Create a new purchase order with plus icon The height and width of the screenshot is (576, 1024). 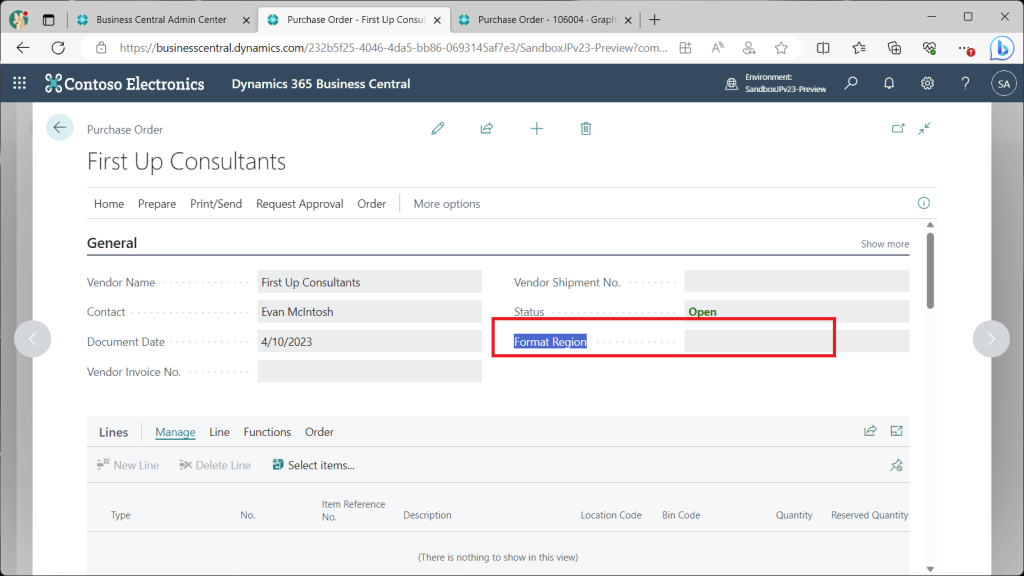click(x=536, y=129)
